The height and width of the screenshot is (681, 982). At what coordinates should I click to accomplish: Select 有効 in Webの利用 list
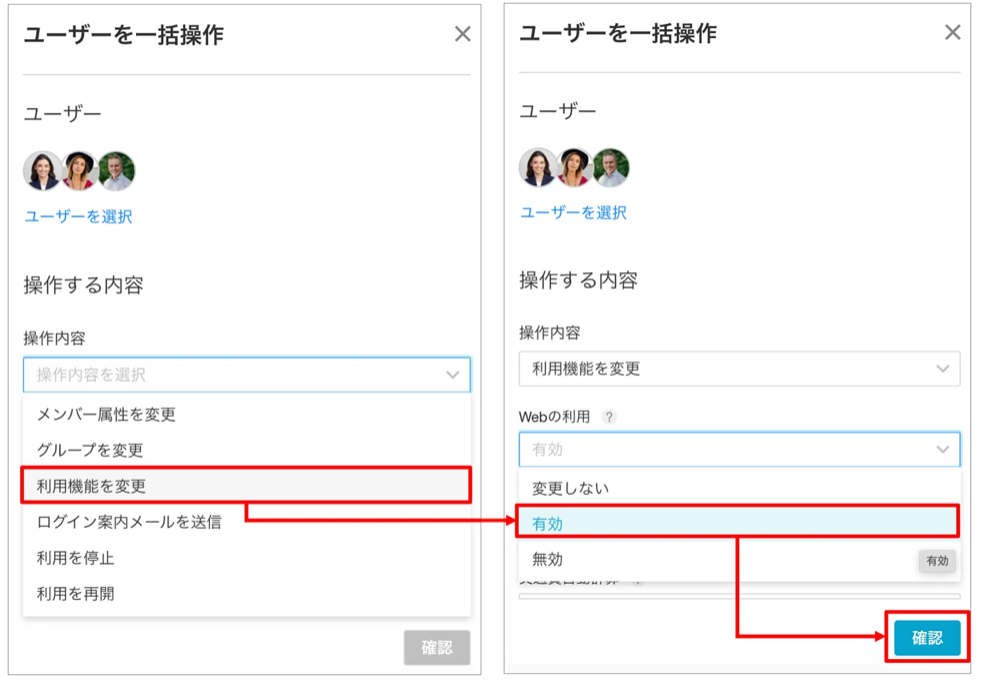[738, 523]
